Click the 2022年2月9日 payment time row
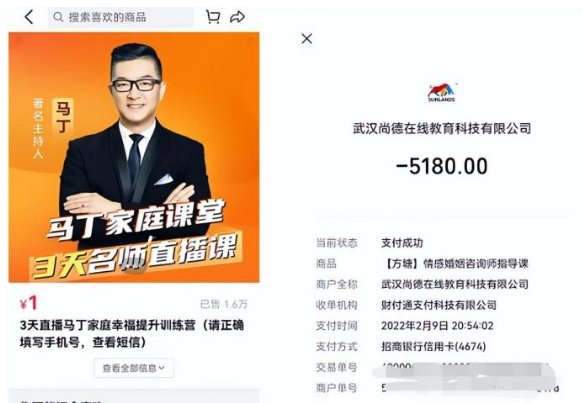 click(x=442, y=326)
